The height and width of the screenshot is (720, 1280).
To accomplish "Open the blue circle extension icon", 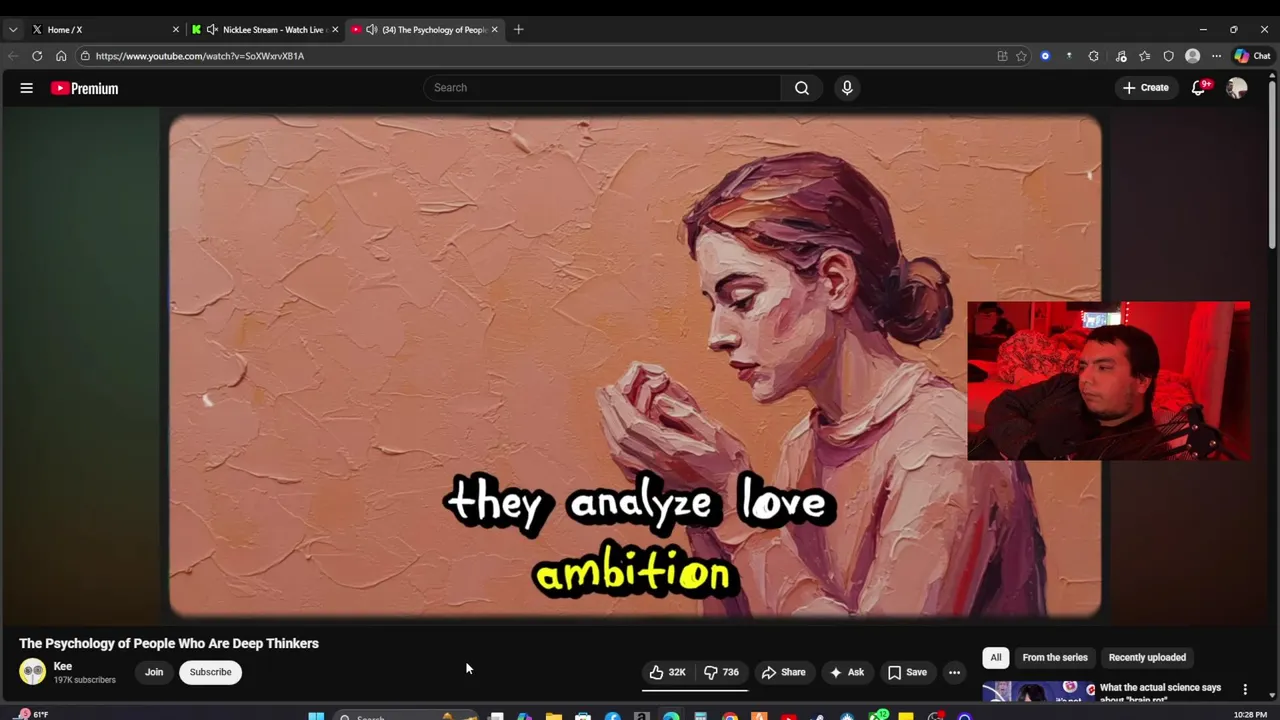I will 1045,56.
